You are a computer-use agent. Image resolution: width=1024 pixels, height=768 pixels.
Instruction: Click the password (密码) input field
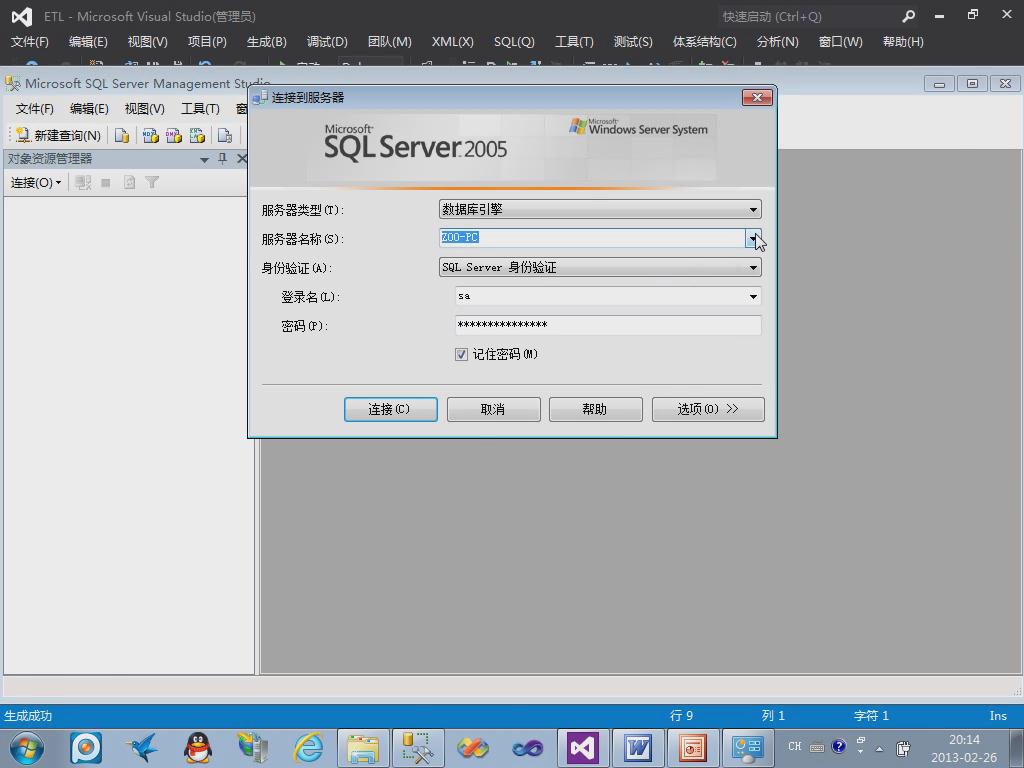click(x=608, y=325)
